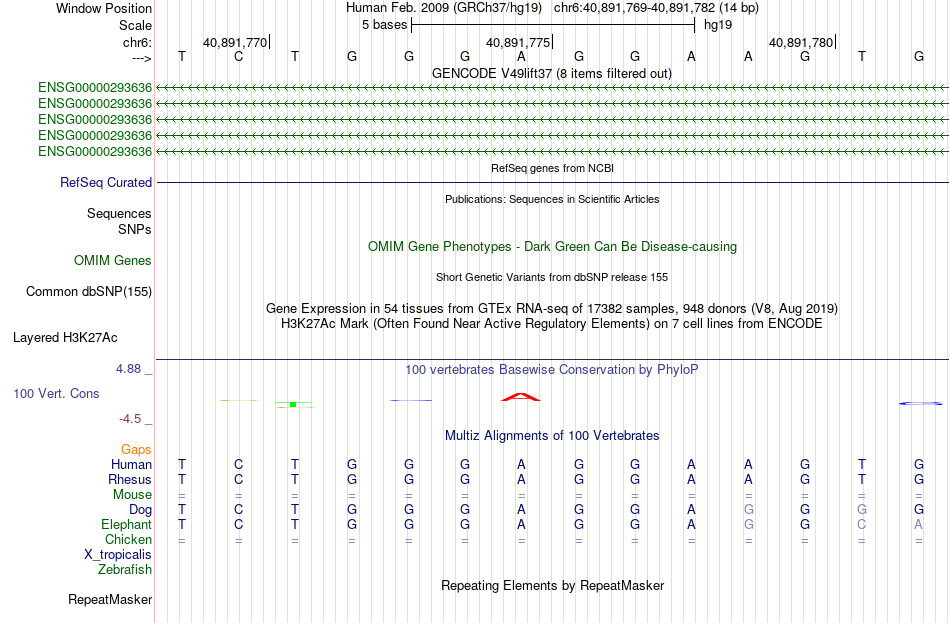Click the 40,891,770 position marker

(x=235, y=42)
